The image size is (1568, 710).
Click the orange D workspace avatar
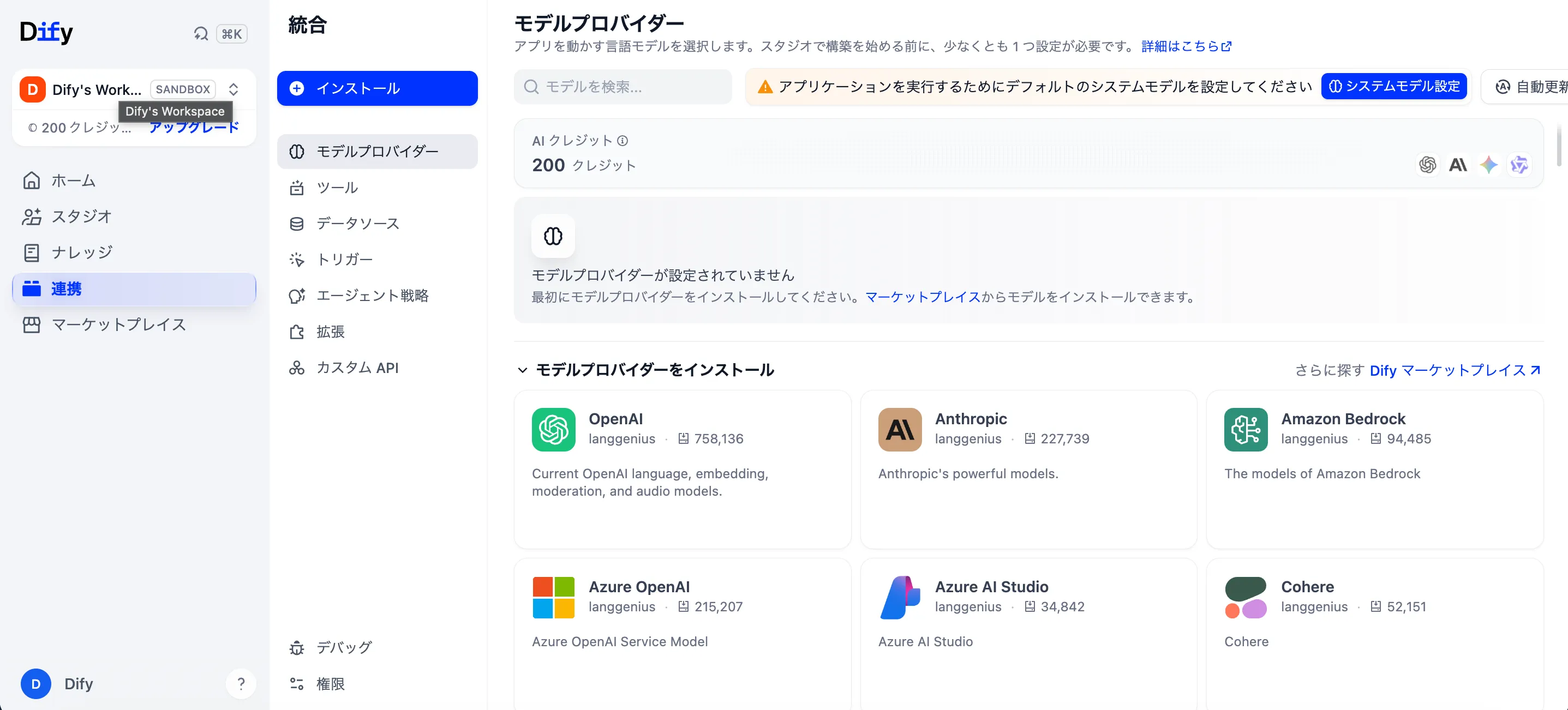coord(33,89)
